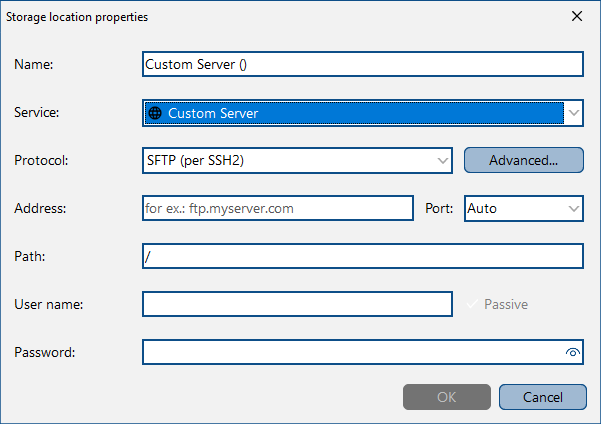Focus the Name text field
Viewport: 601px width, 424px height.
pos(363,64)
